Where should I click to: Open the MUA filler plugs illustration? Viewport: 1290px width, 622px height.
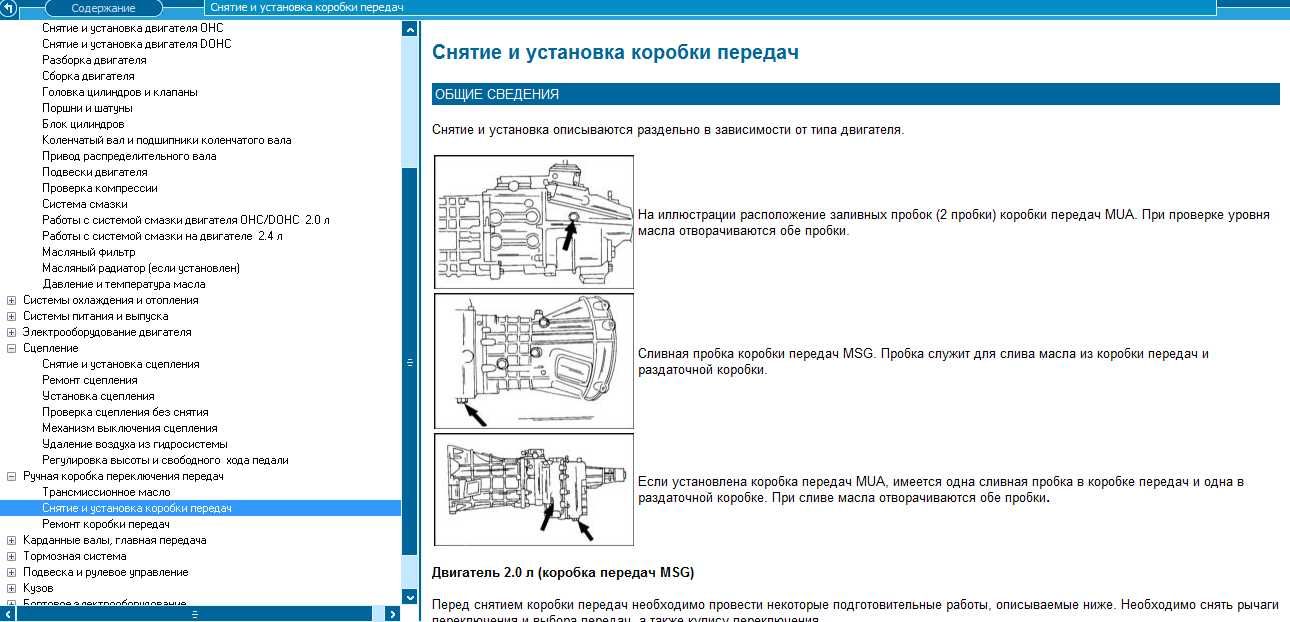tap(534, 222)
